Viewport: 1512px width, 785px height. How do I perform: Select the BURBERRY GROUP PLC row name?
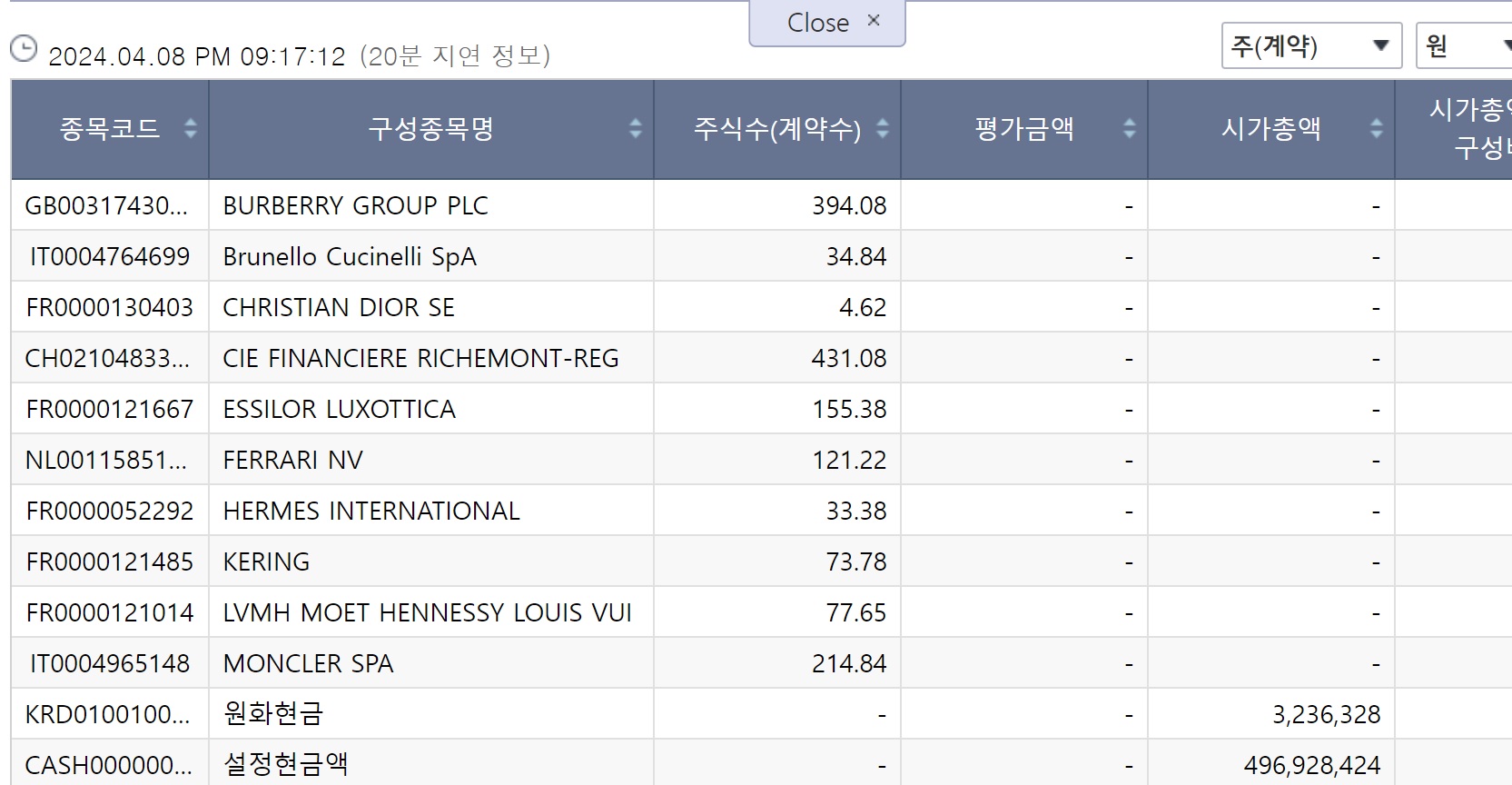[x=356, y=205]
